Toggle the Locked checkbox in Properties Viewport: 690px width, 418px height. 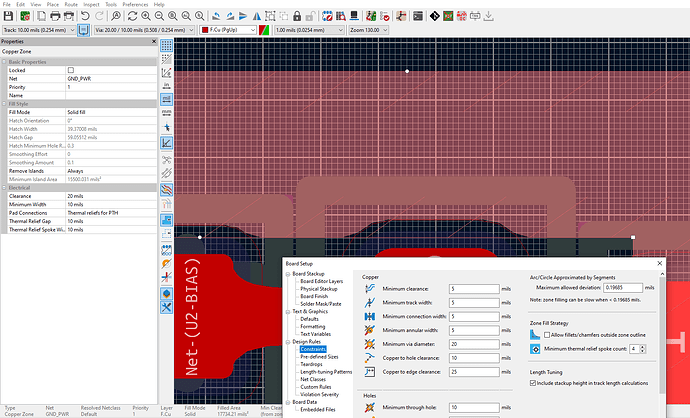tap(71, 70)
